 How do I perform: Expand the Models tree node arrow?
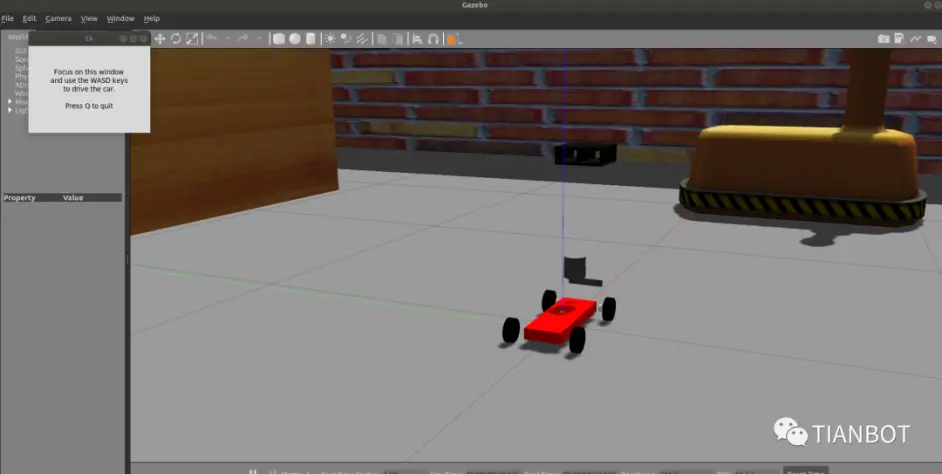pyautogui.click(x=10, y=102)
